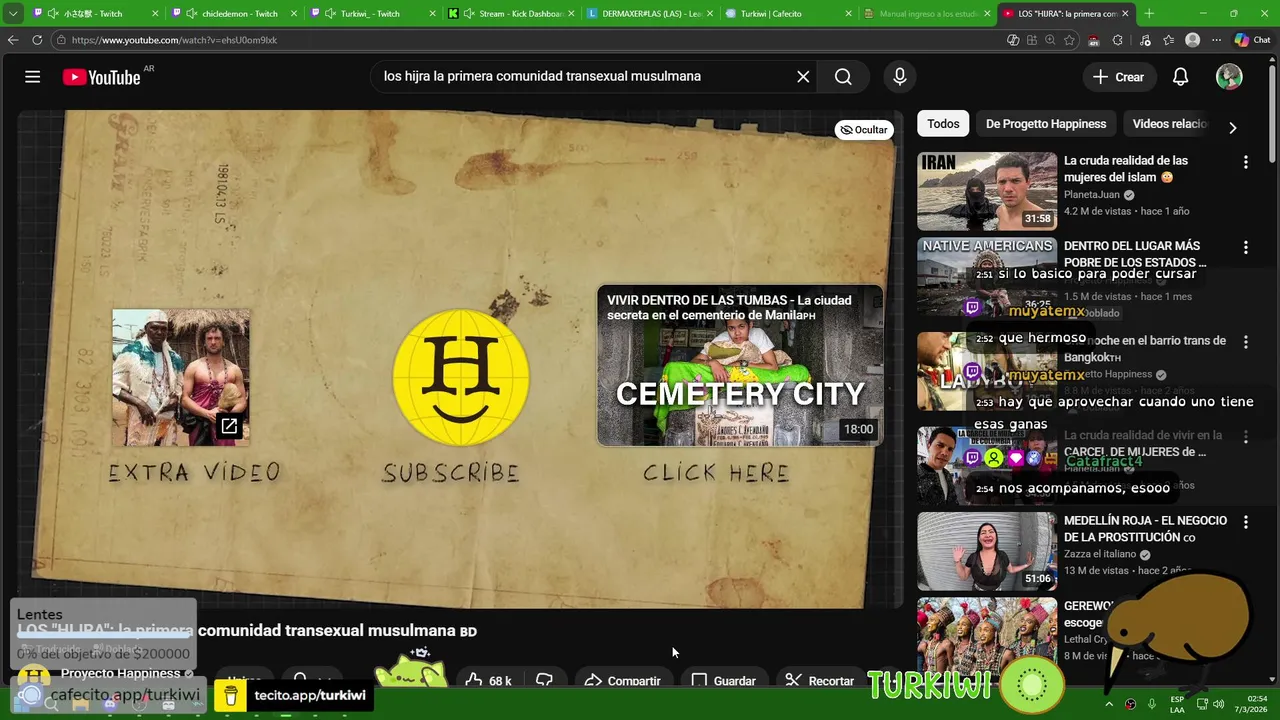Open the YouTube account avatar menu
Image resolution: width=1280 pixels, height=720 pixels.
click(1229, 77)
